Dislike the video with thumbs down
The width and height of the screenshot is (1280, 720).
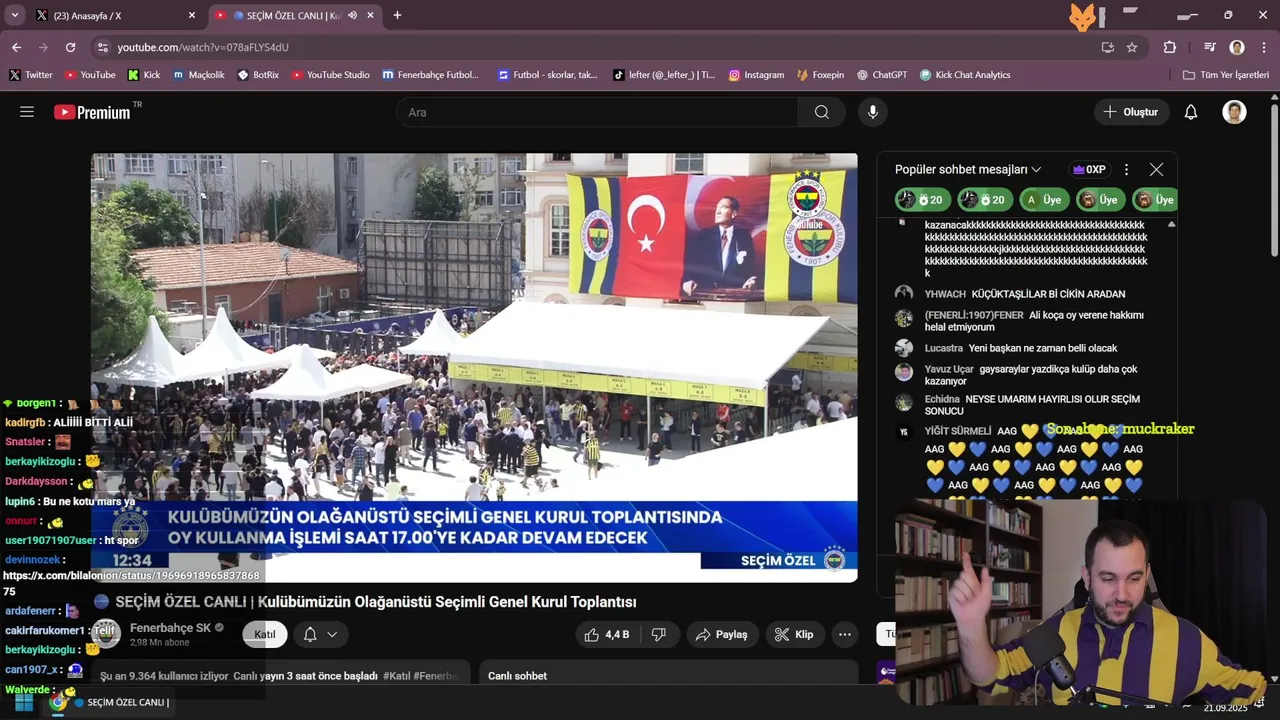[659, 634]
